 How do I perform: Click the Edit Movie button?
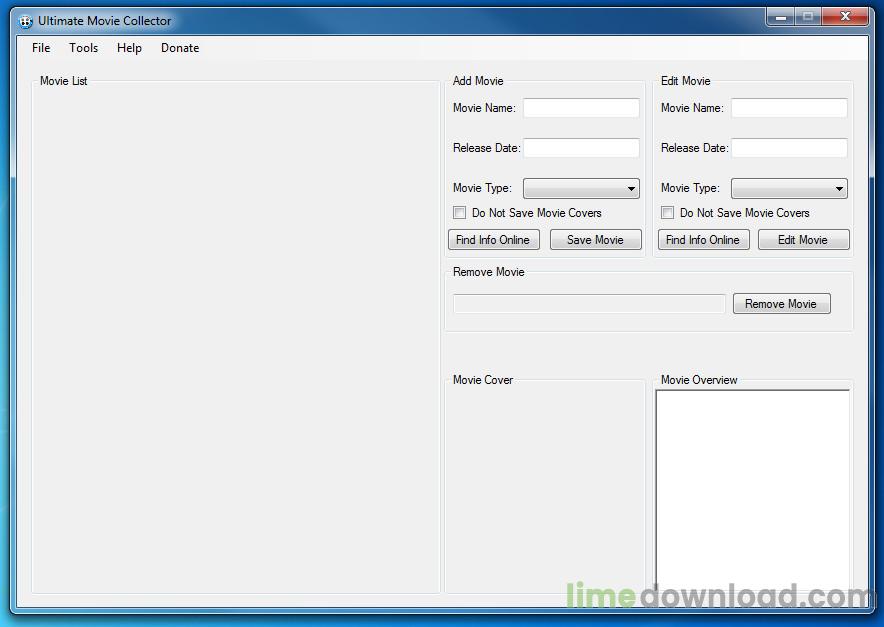803,240
